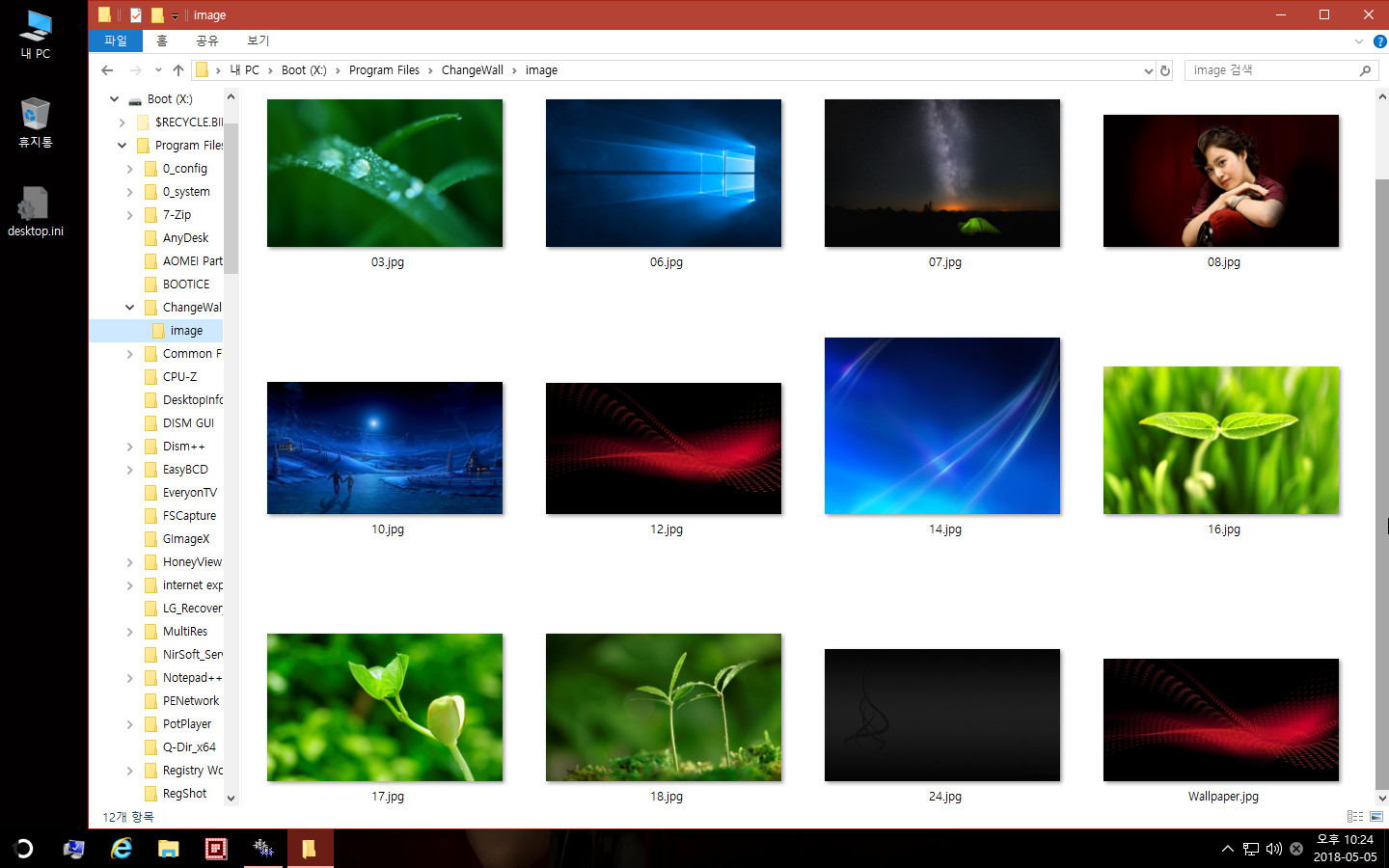The width and height of the screenshot is (1389, 868).
Task: Click the volume icon in system tray
Action: click(x=1274, y=849)
